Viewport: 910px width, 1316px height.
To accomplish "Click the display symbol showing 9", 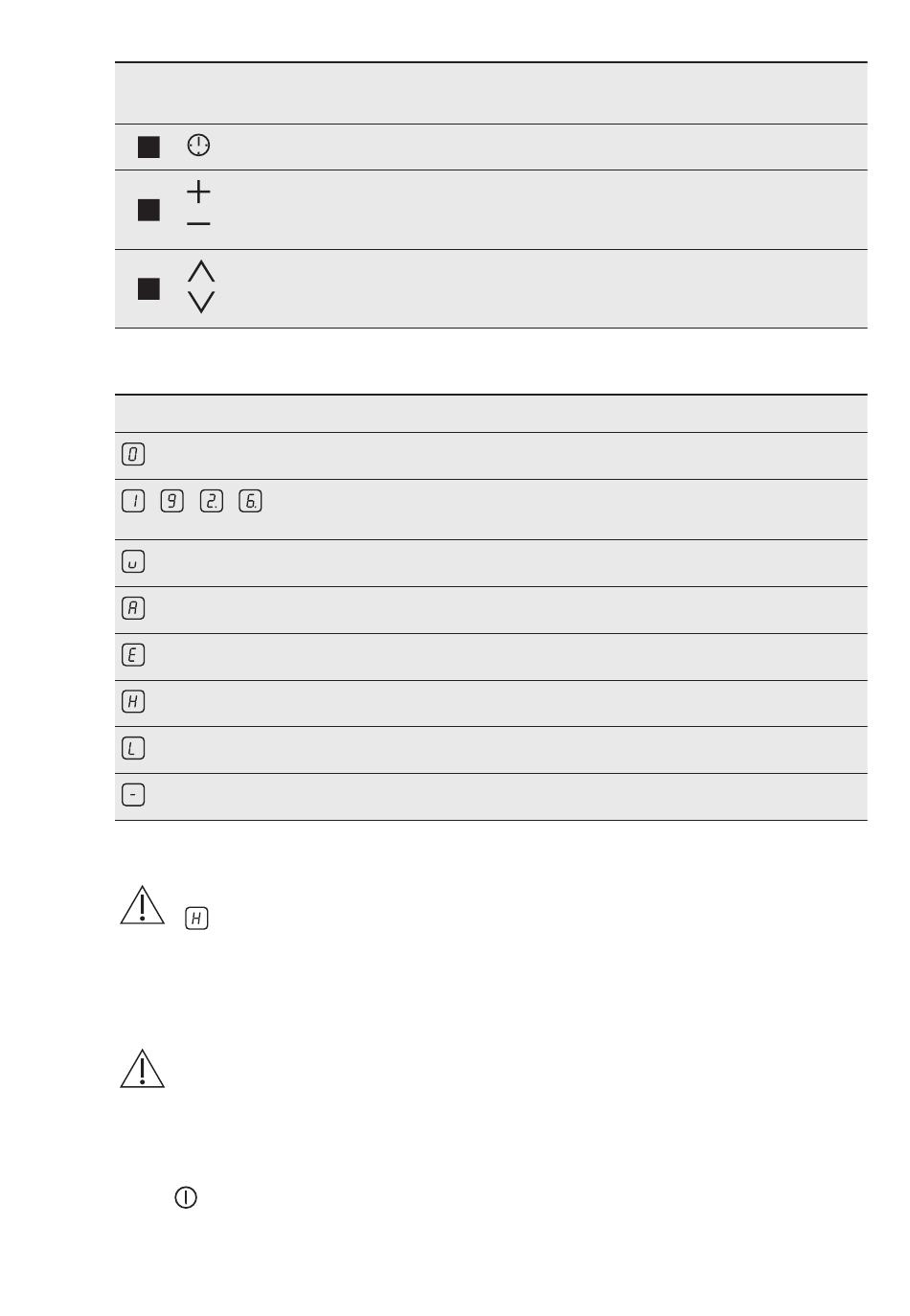I will 172,501.
